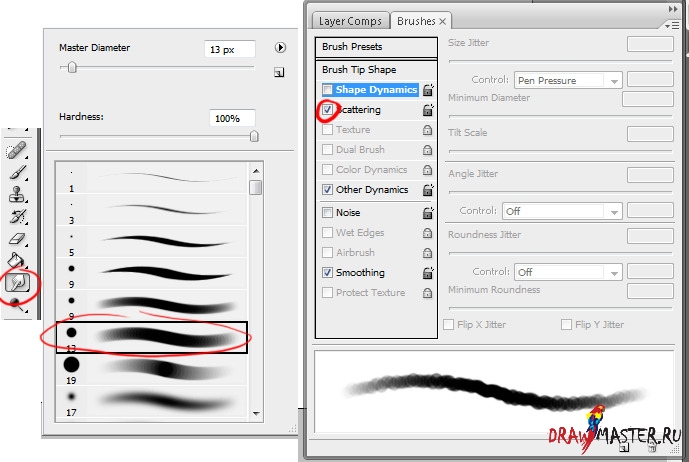This screenshot has height=462, width=689.
Task: Select the Healing Brush tool
Action: click(x=16, y=150)
